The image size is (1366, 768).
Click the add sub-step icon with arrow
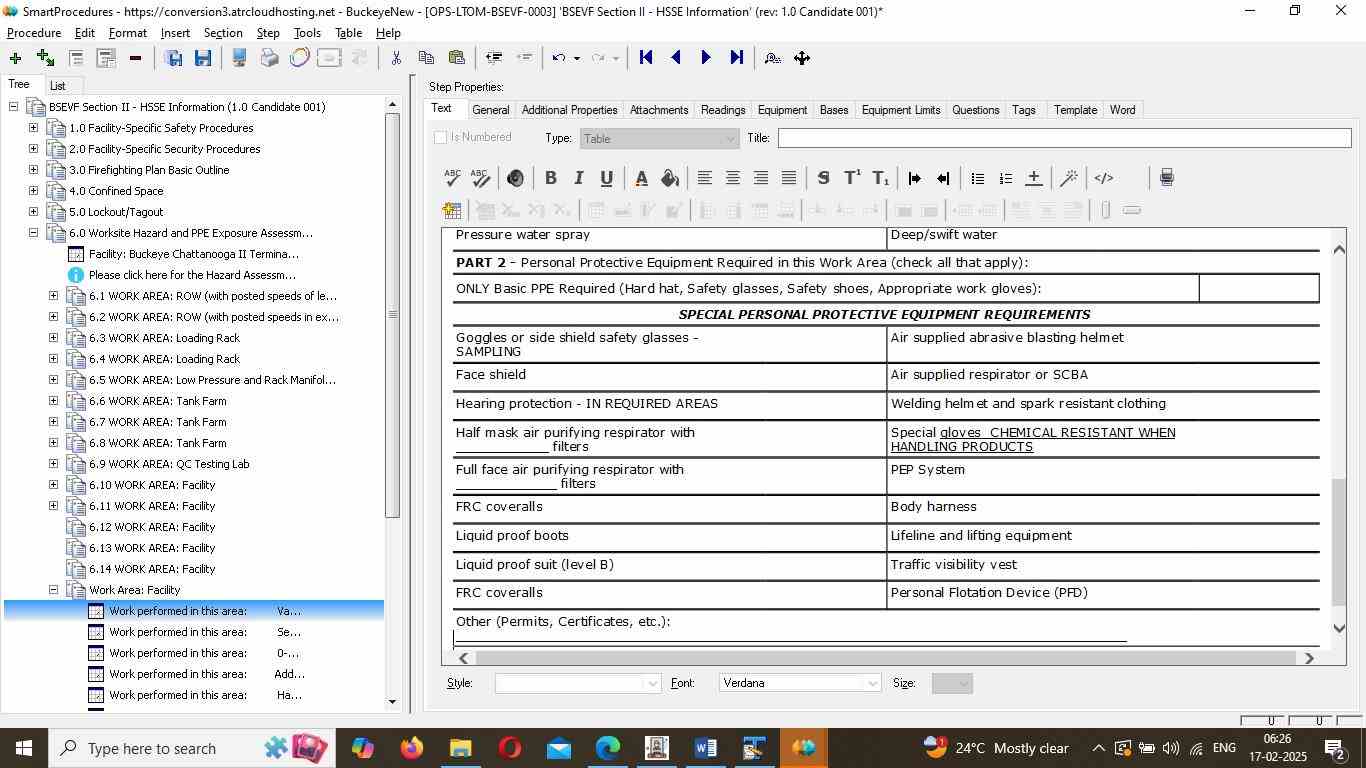click(45, 58)
